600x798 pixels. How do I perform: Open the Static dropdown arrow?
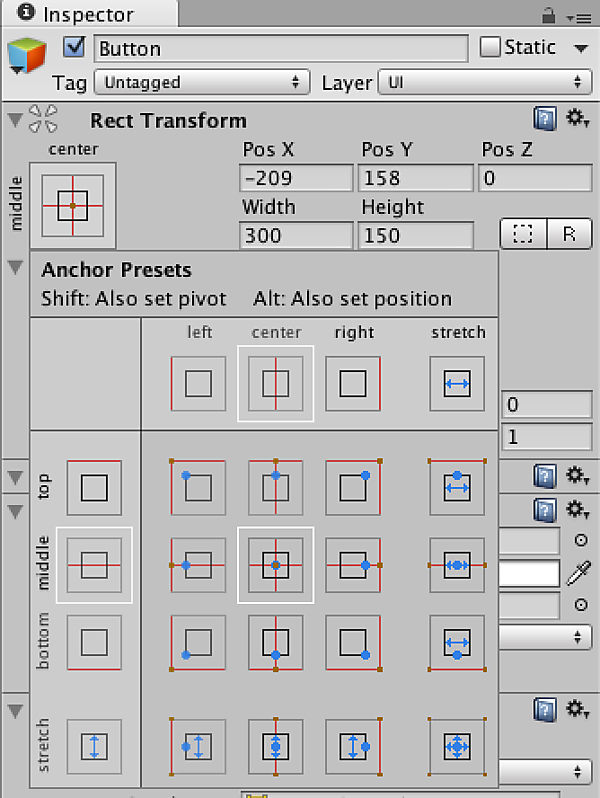580,48
